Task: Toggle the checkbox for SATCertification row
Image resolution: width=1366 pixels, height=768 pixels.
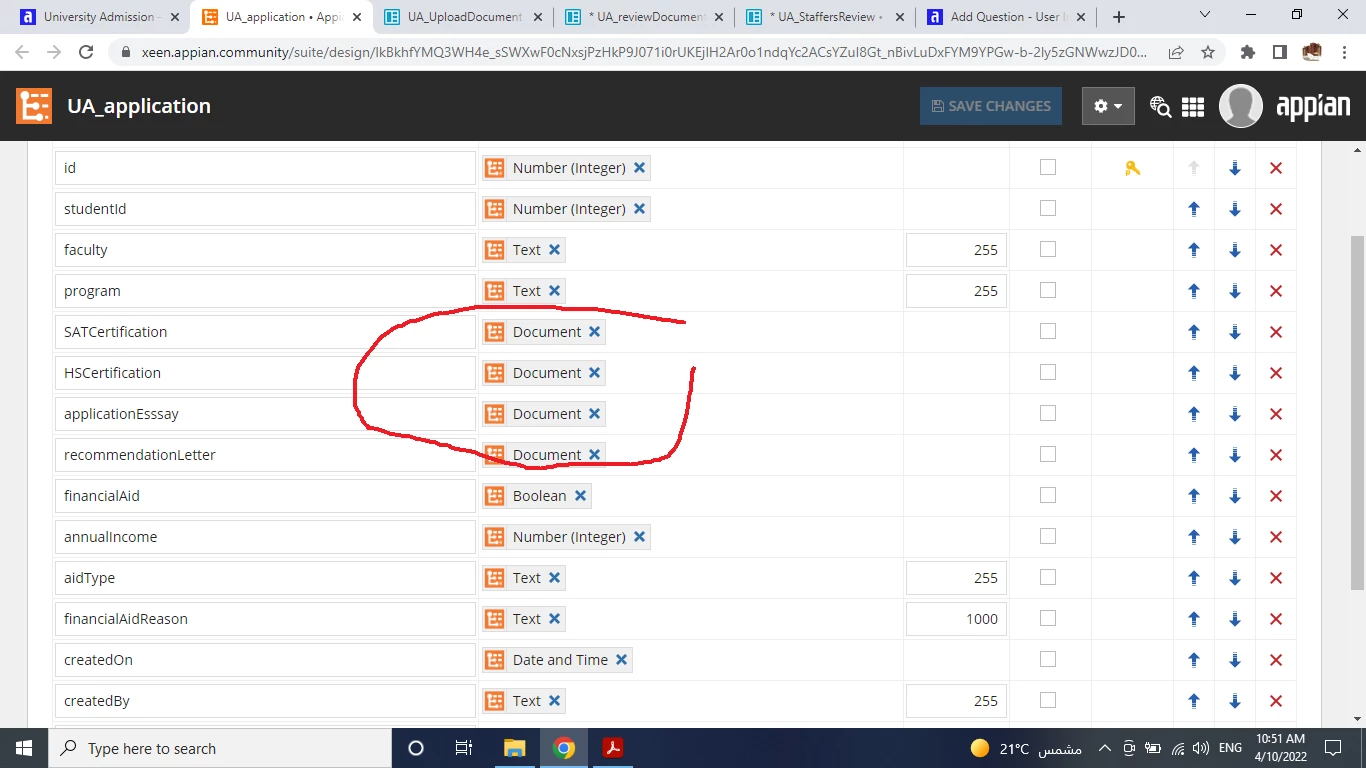Action: 1048,331
